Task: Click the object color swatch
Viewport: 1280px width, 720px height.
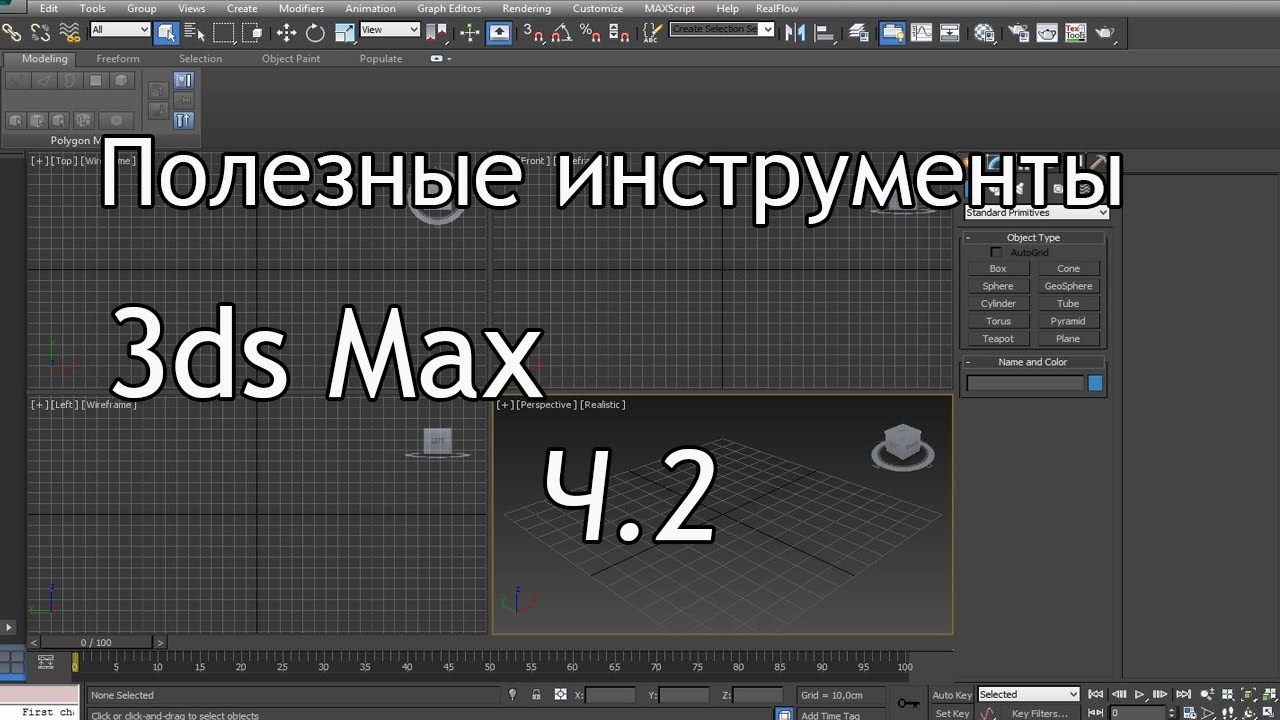Action: click(x=1095, y=383)
